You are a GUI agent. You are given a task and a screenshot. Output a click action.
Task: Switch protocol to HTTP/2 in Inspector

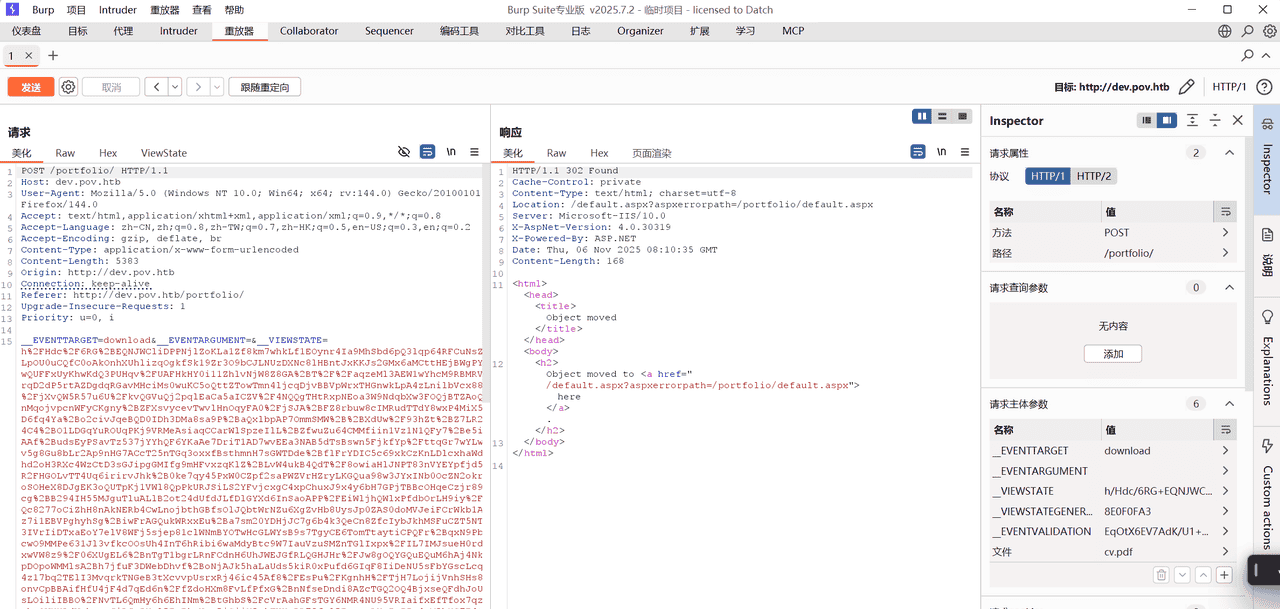coord(1093,176)
